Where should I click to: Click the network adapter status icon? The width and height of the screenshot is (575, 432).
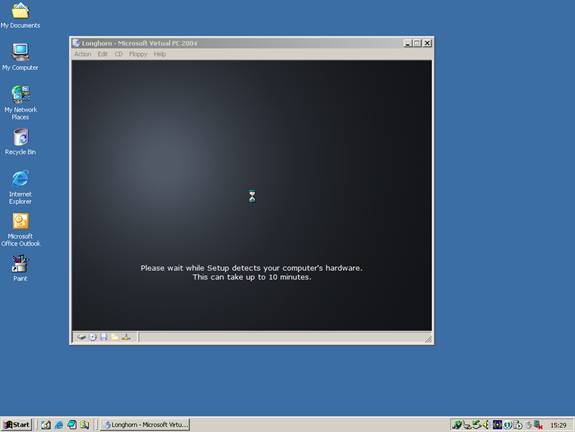tap(126, 337)
